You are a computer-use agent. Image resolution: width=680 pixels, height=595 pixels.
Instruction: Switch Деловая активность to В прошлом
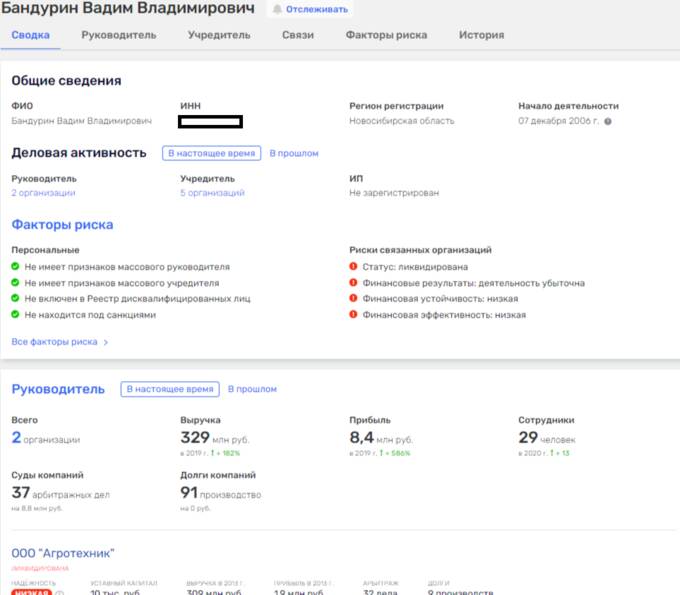294,153
